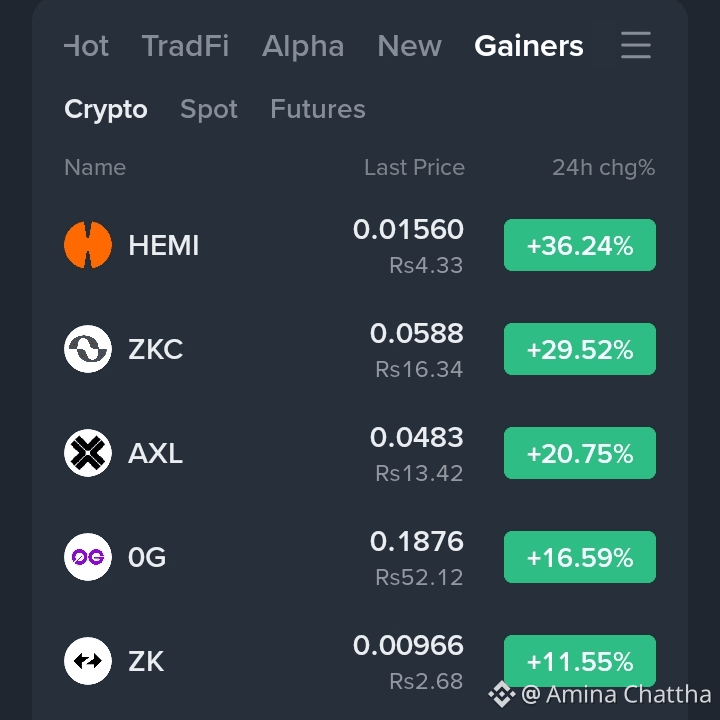720x720 pixels.
Task: Sort by the 24h chg% column header
Action: point(603,168)
